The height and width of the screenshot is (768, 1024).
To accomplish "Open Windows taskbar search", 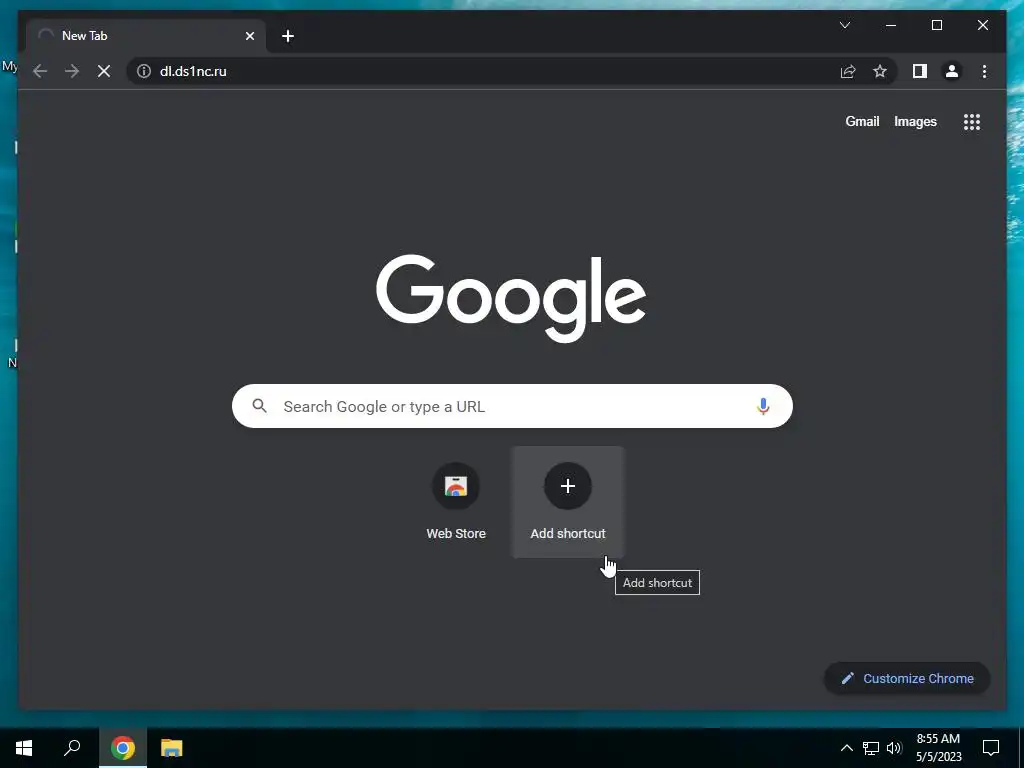I will click(72, 748).
